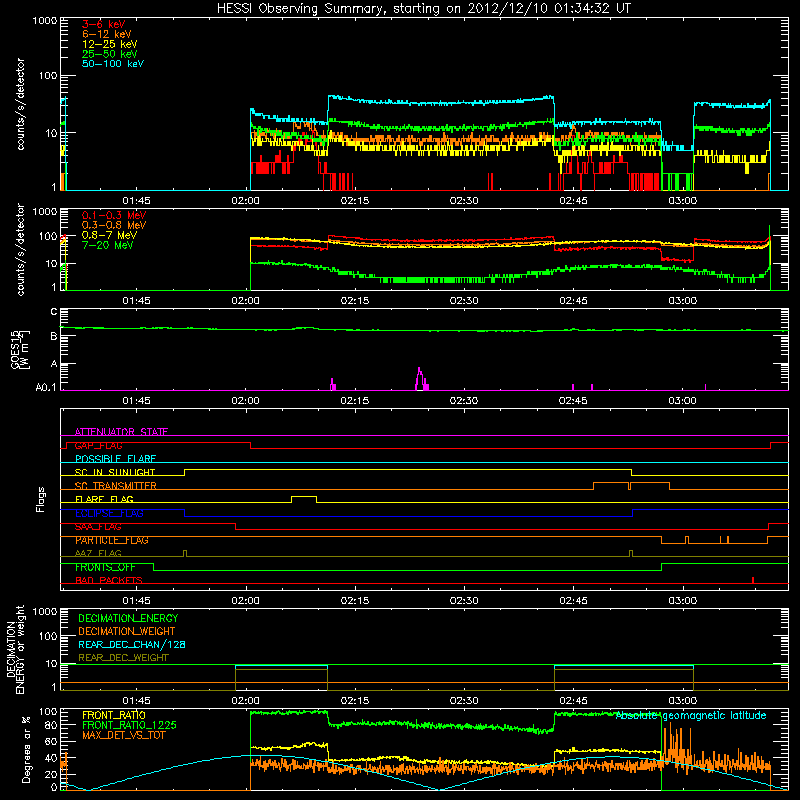Select the 12-25 keV legend label
Viewport: 800px width, 800px height.
click(x=110, y=44)
